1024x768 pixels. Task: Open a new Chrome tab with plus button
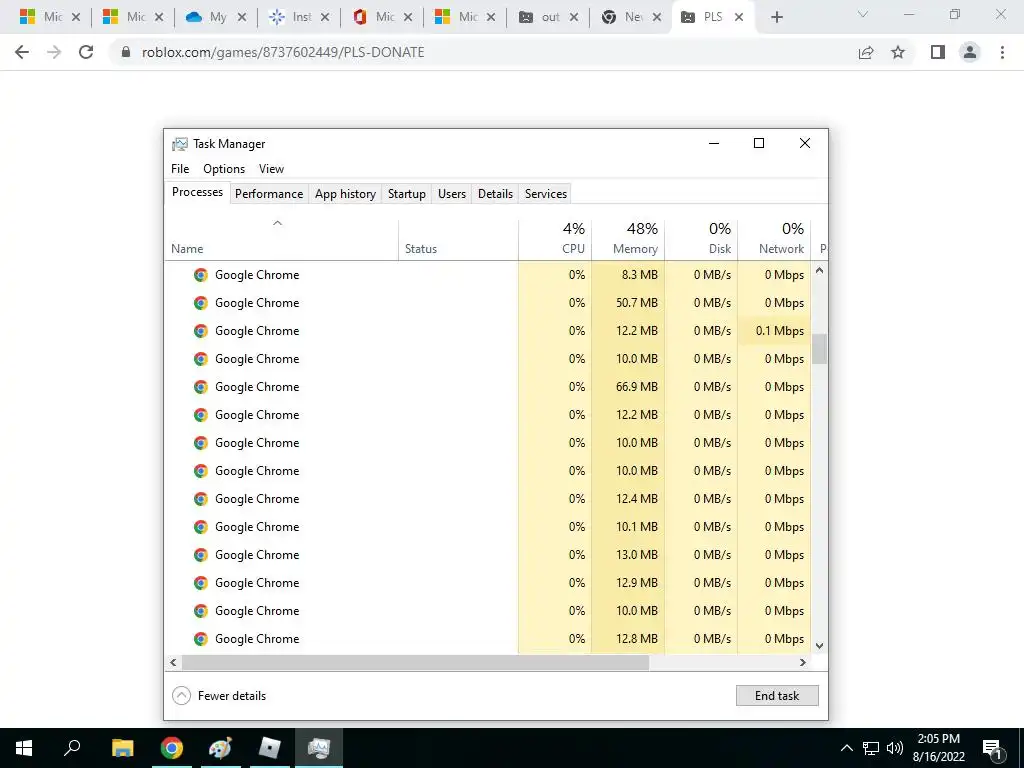pos(776,17)
